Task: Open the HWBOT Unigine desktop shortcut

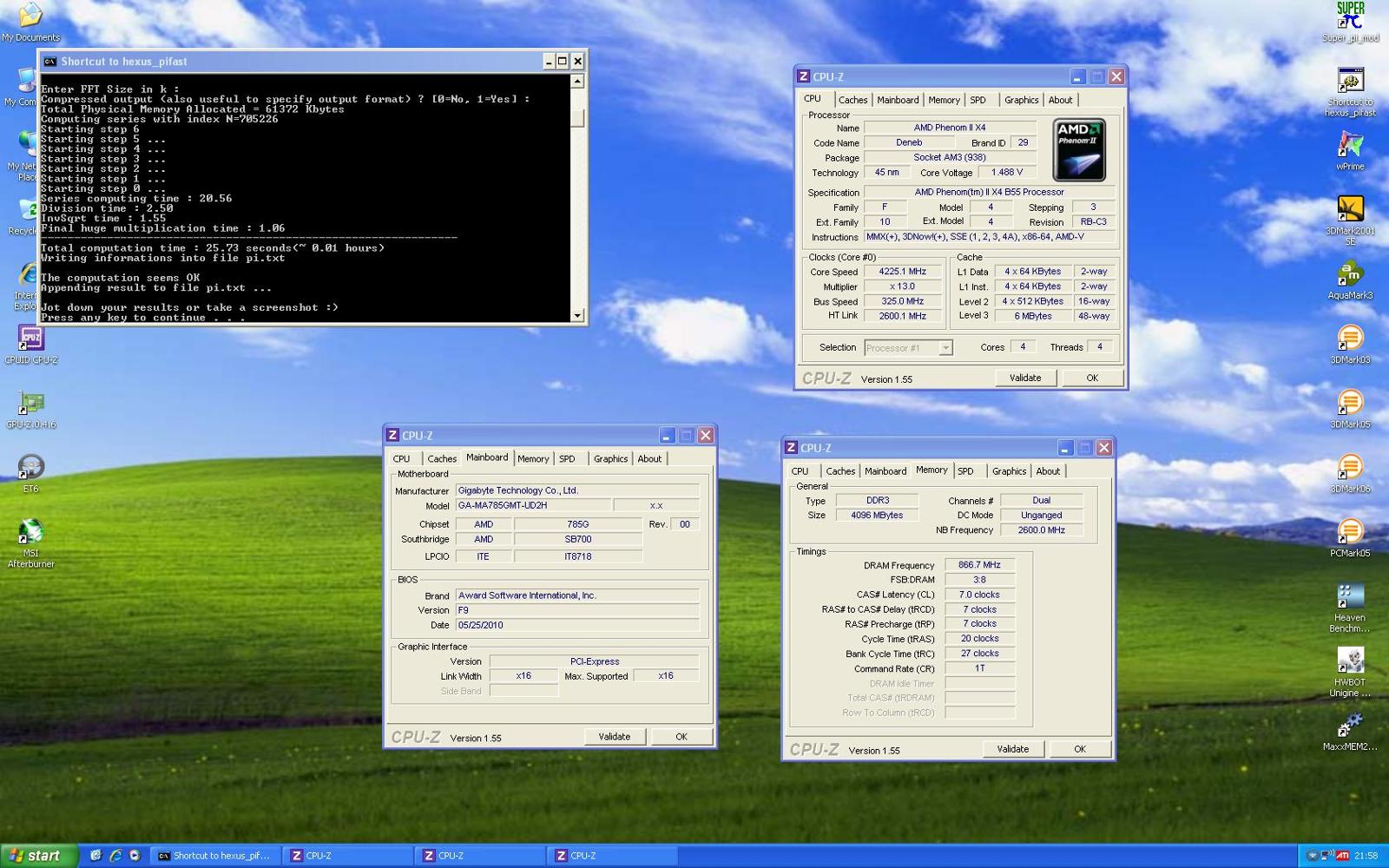Action: click(x=1350, y=672)
